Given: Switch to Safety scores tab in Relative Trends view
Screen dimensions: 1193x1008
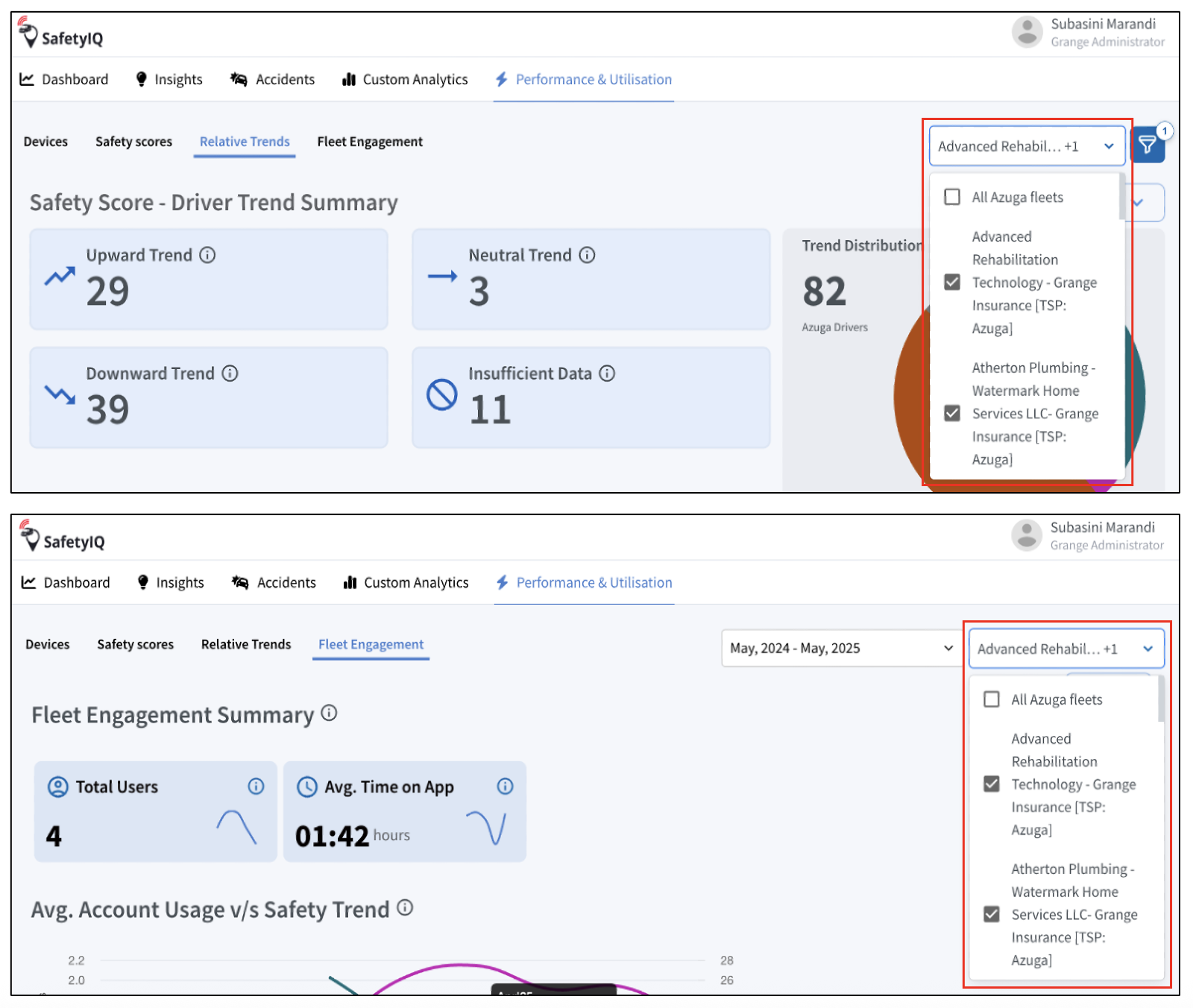Looking at the screenshot, I should coord(133,142).
